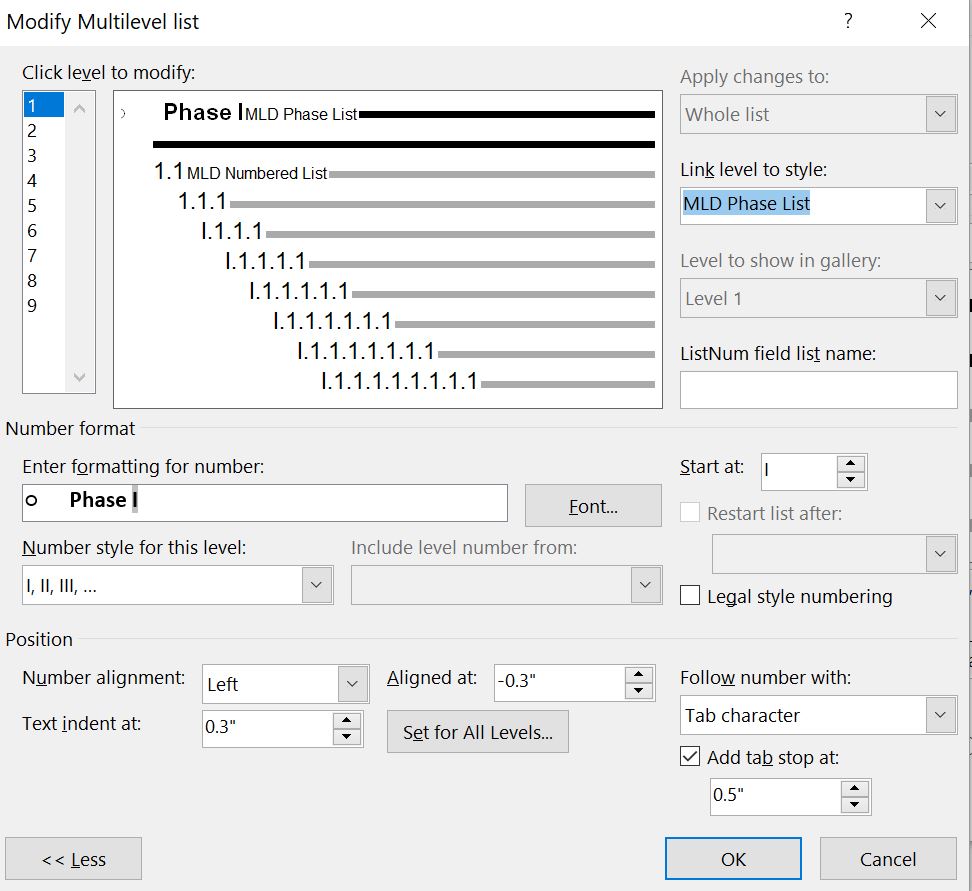The height and width of the screenshot is (891, 972).
Task: Click Phase I line in preview
Action: (408, 113)
